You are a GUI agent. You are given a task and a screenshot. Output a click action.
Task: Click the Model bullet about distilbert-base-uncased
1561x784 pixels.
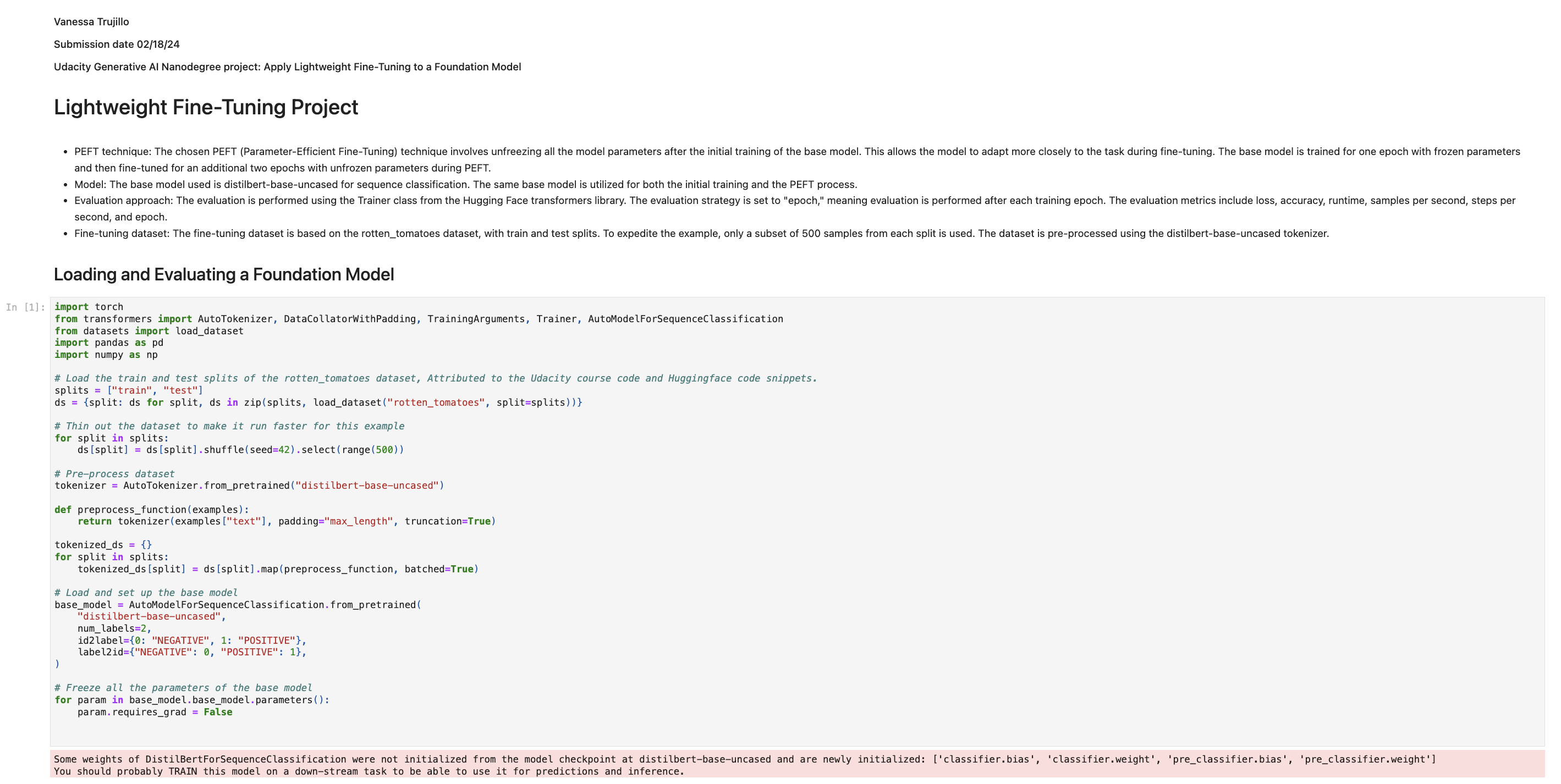click(x=465, y=184)
